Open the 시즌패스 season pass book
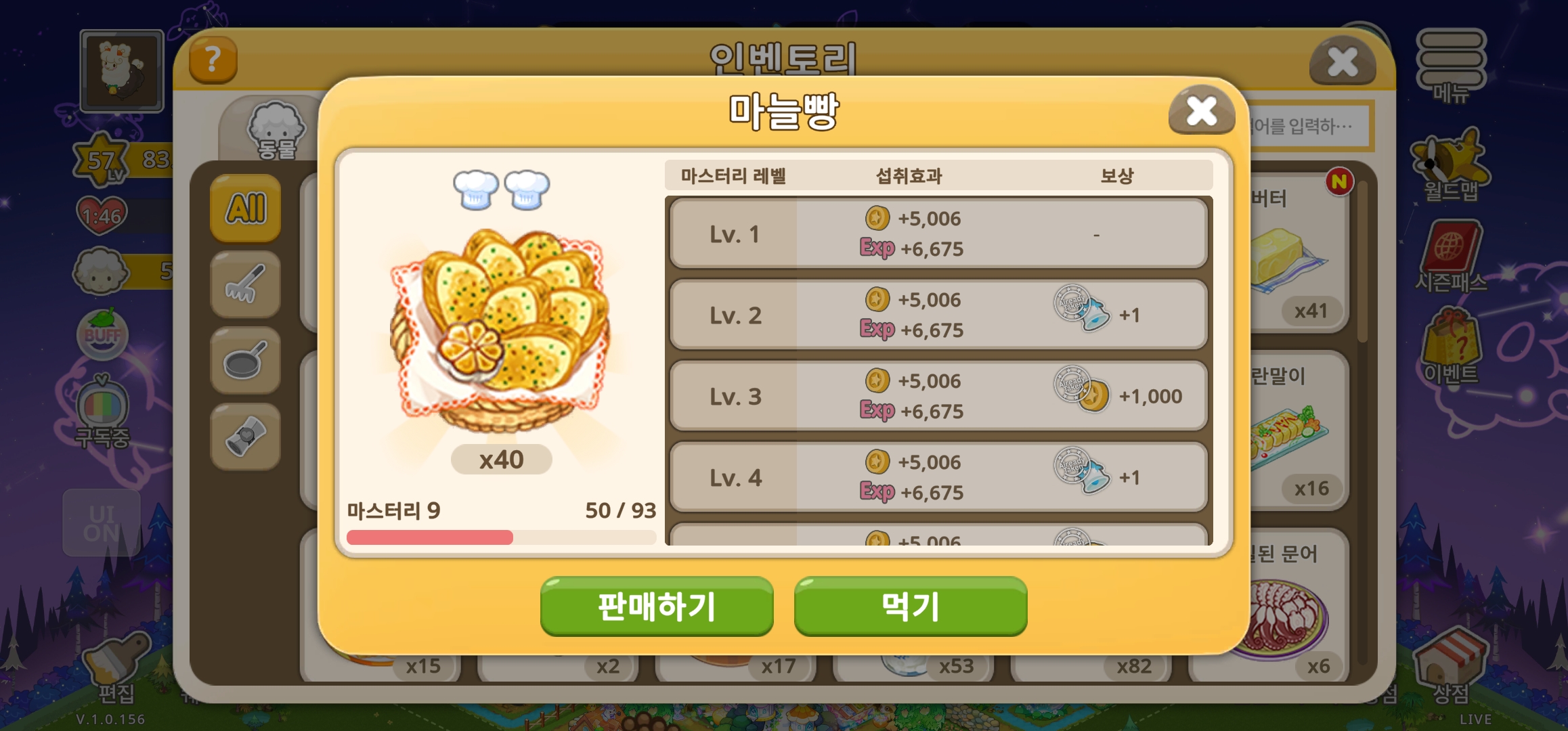 tap(1450, 257)
